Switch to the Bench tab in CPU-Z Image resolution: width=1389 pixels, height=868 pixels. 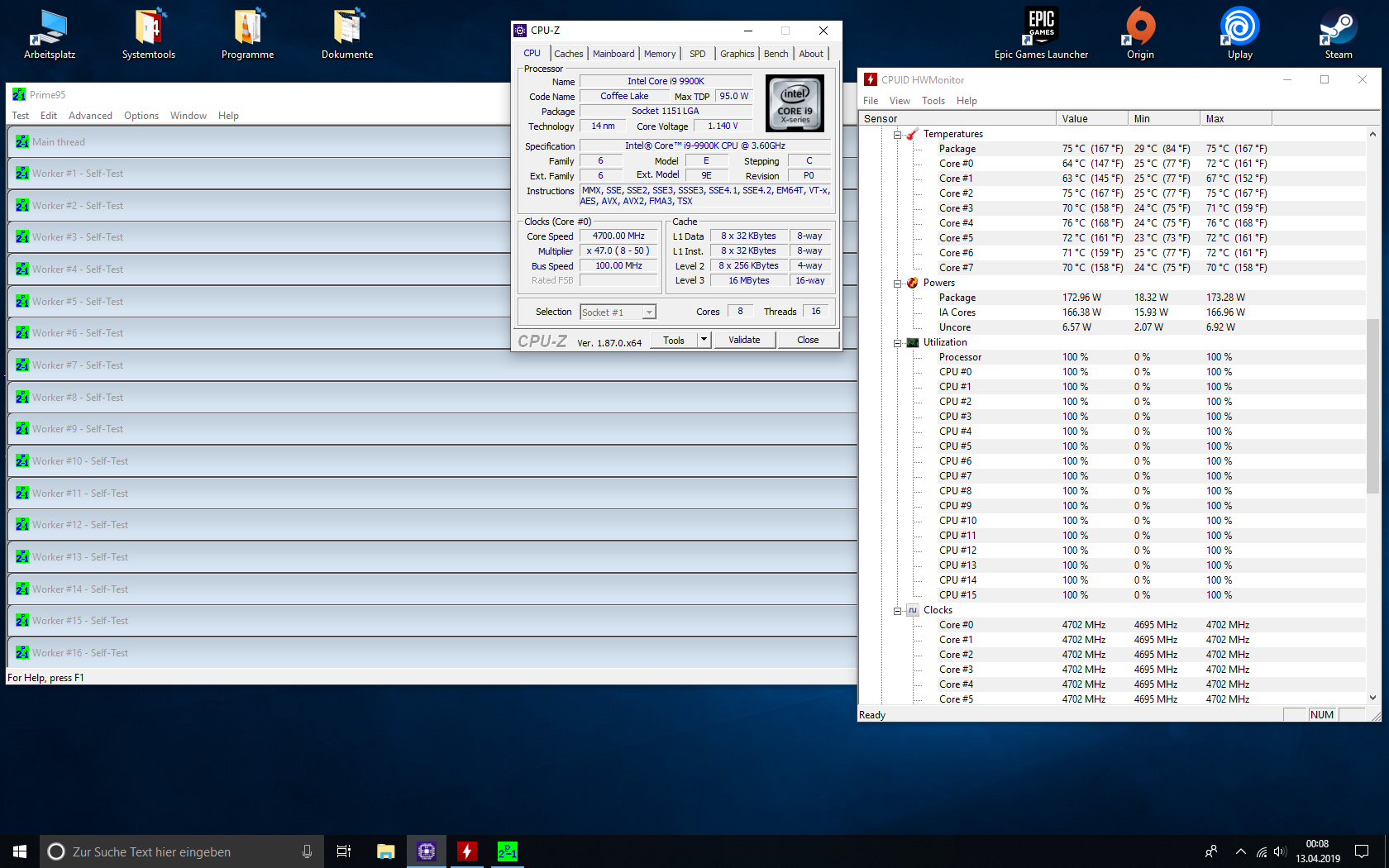[776, 54]
